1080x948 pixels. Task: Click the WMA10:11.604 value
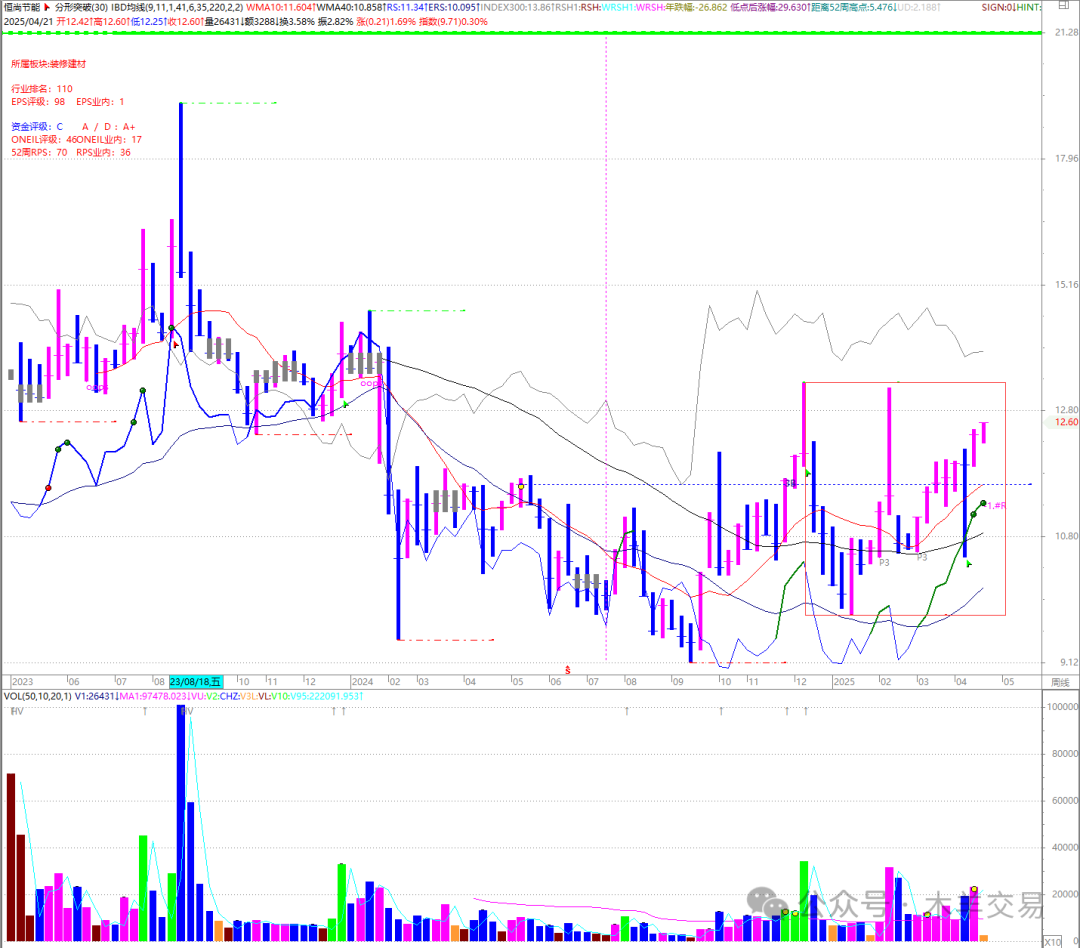(279, 7)
